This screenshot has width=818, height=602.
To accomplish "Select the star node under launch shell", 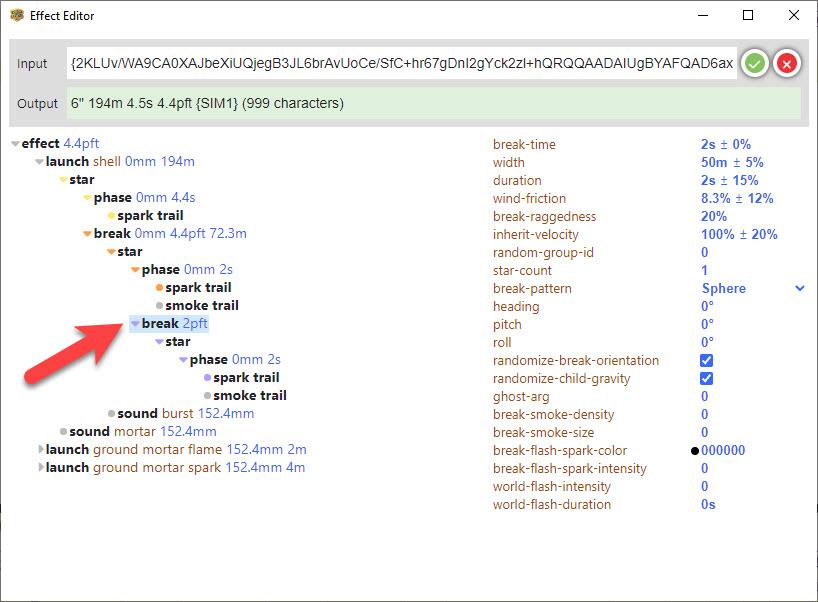I will (x=81, y=180).
